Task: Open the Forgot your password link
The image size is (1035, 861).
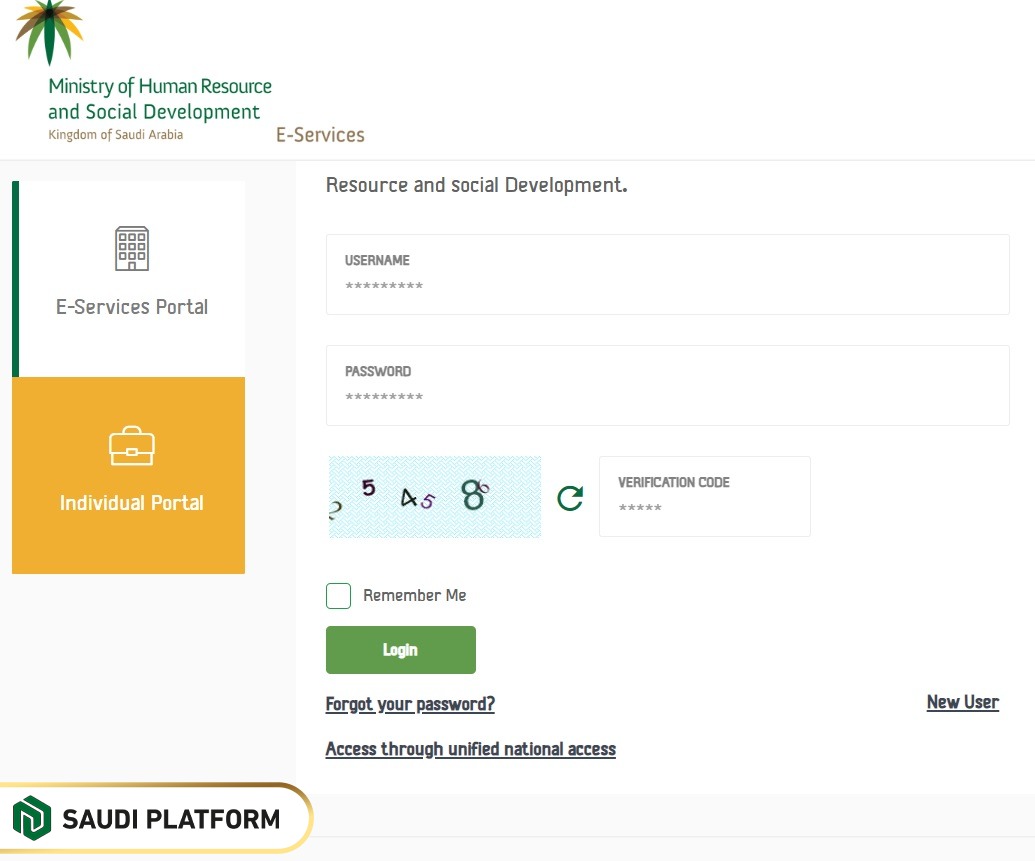Action: [x=410, y=704]
